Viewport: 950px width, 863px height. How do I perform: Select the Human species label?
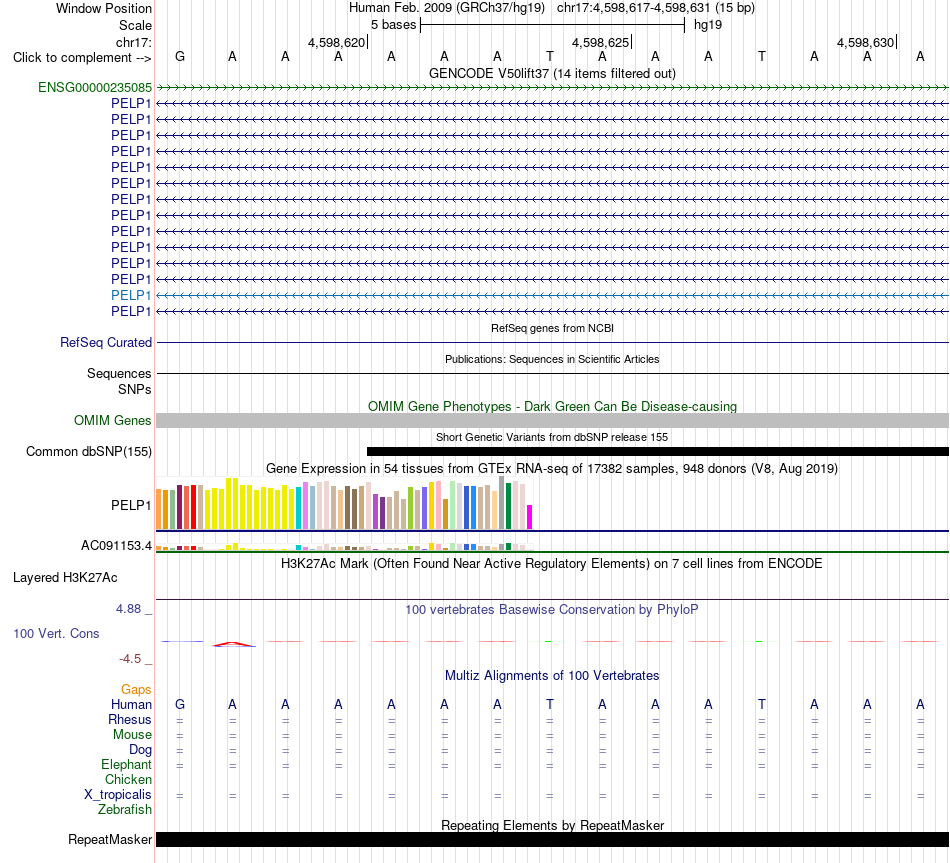131,704
